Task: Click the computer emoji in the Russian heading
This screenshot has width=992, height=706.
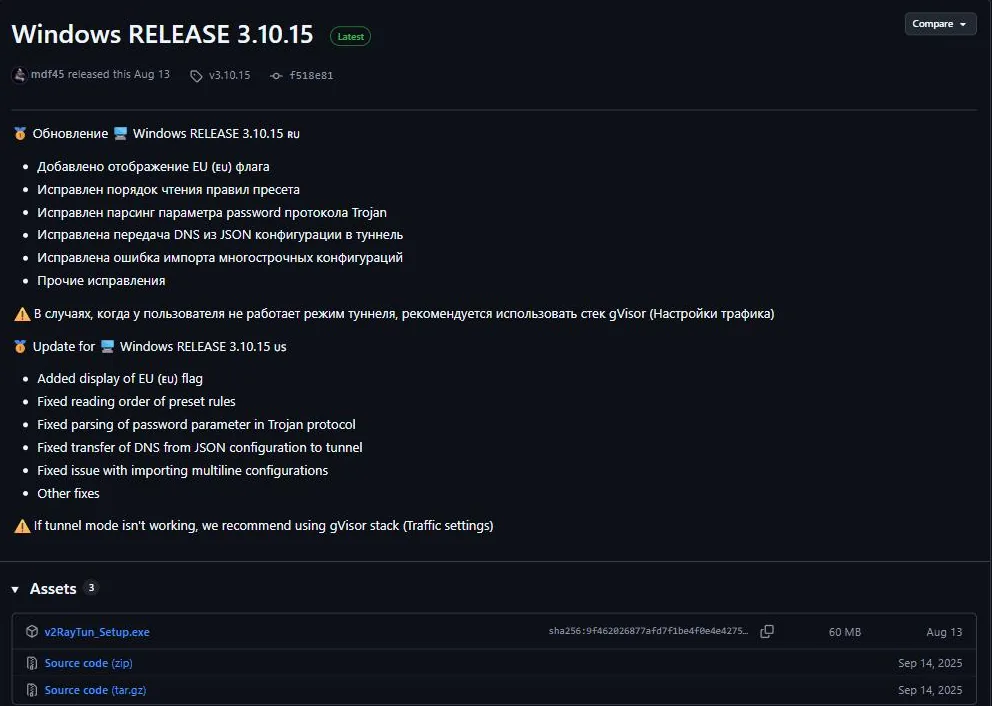Action: click(121, 133)
